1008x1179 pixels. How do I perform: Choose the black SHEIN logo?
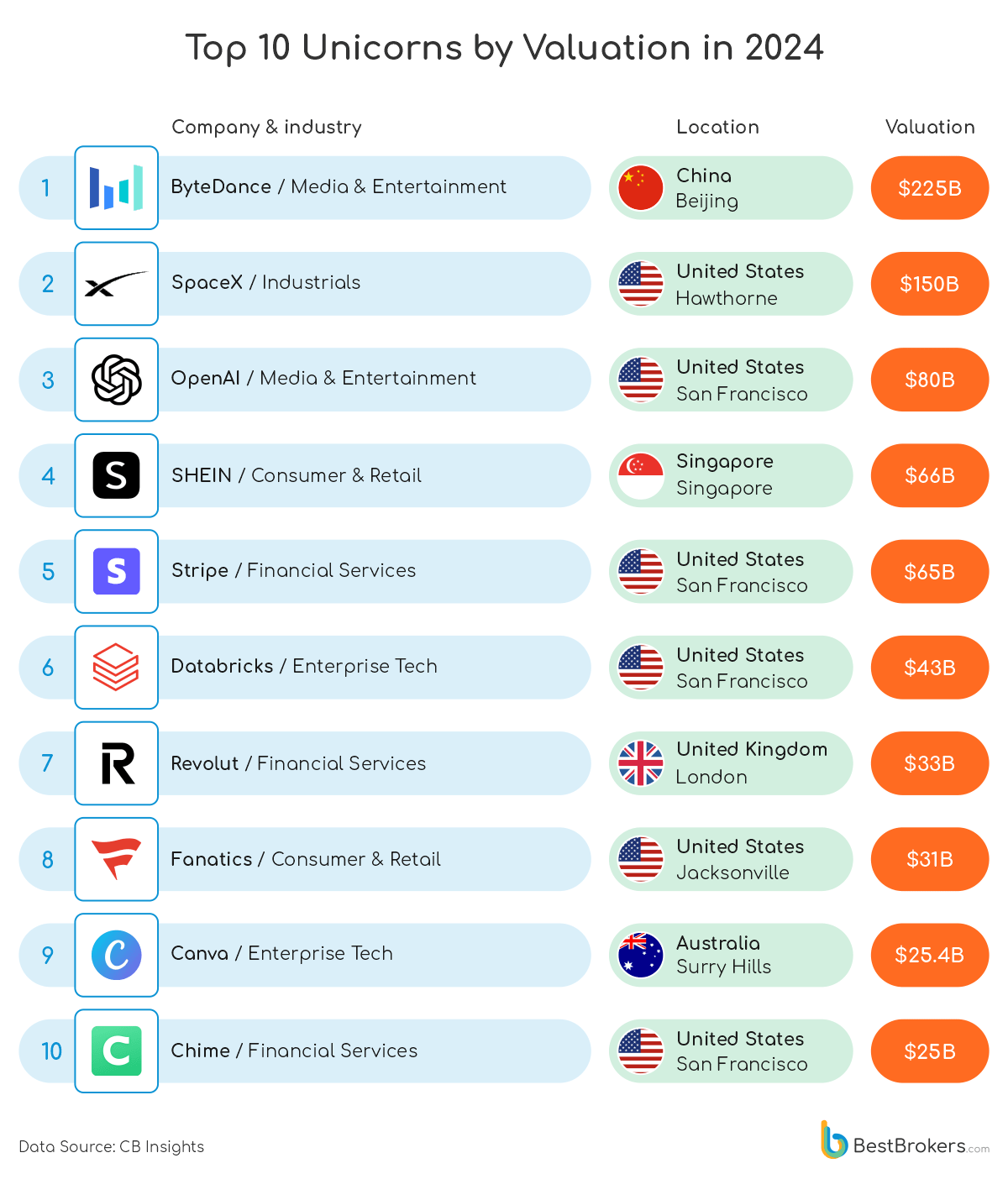[x=116, y=475]
